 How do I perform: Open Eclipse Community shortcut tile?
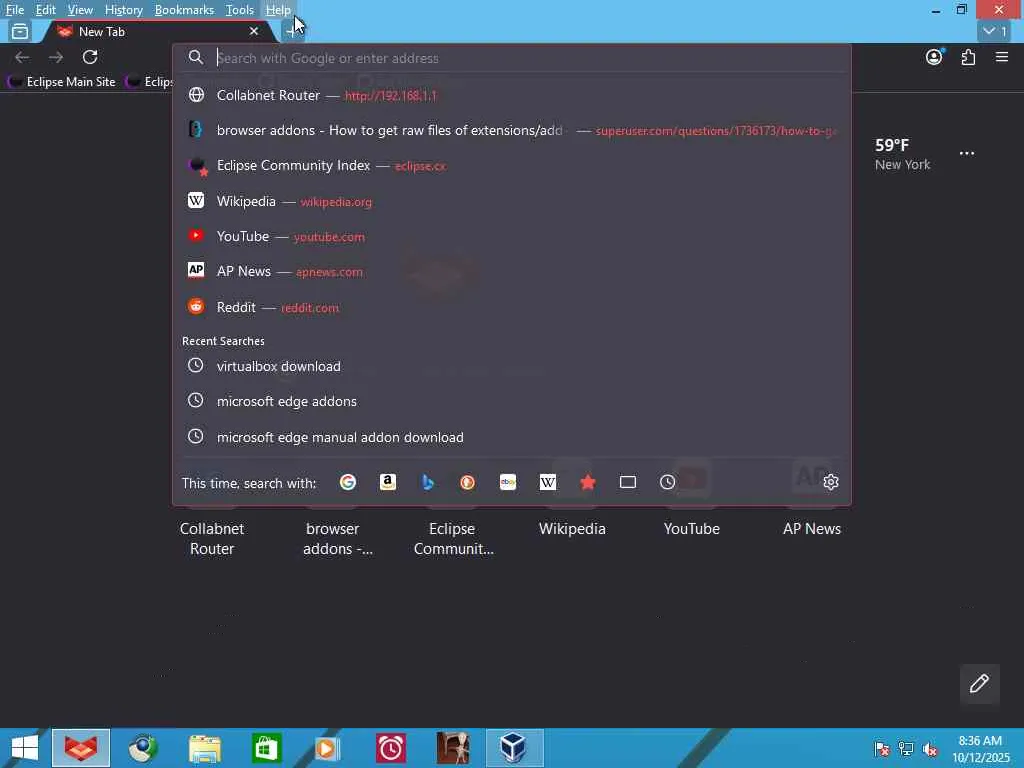coord(453,538)
